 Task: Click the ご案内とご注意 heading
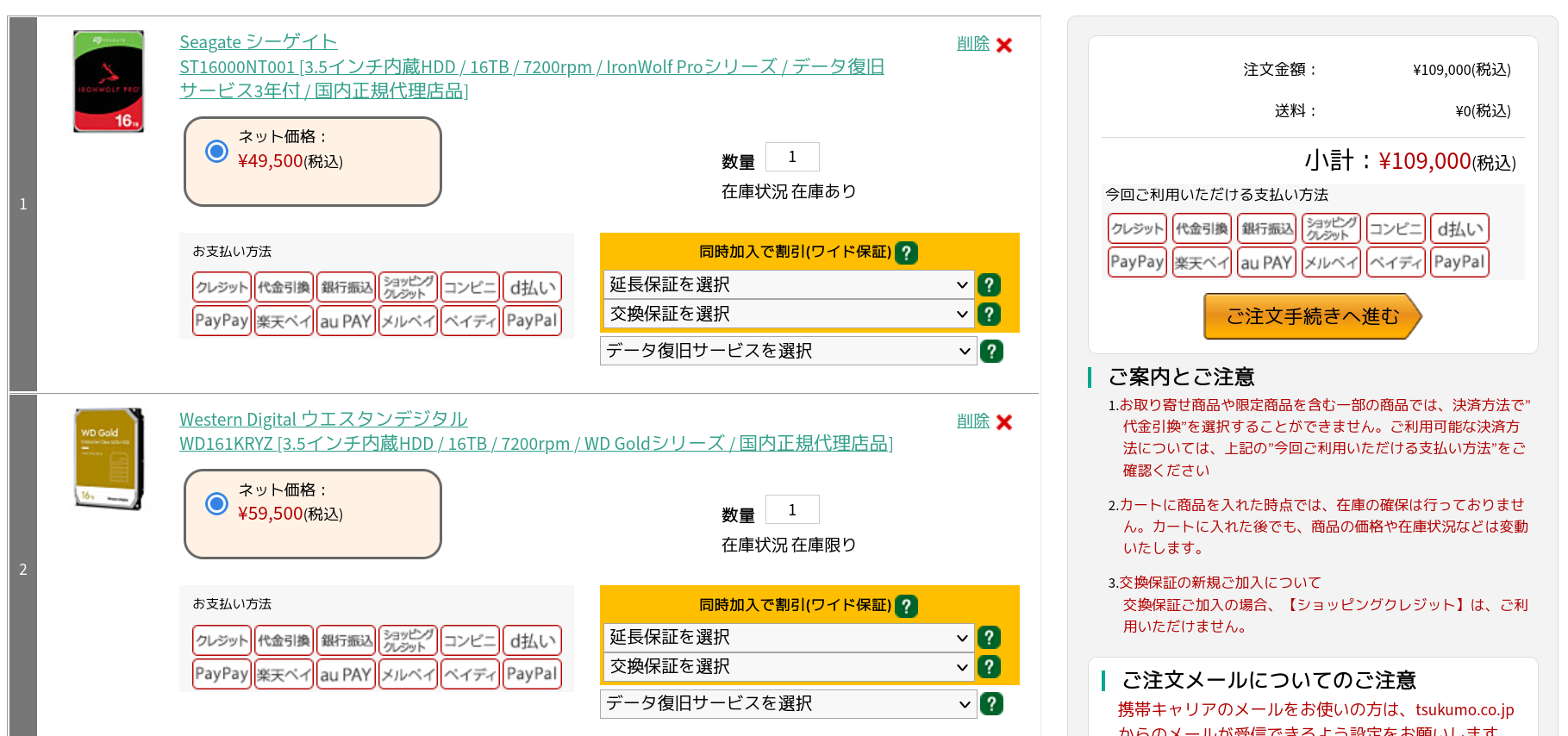click(x=1181, y=377)
